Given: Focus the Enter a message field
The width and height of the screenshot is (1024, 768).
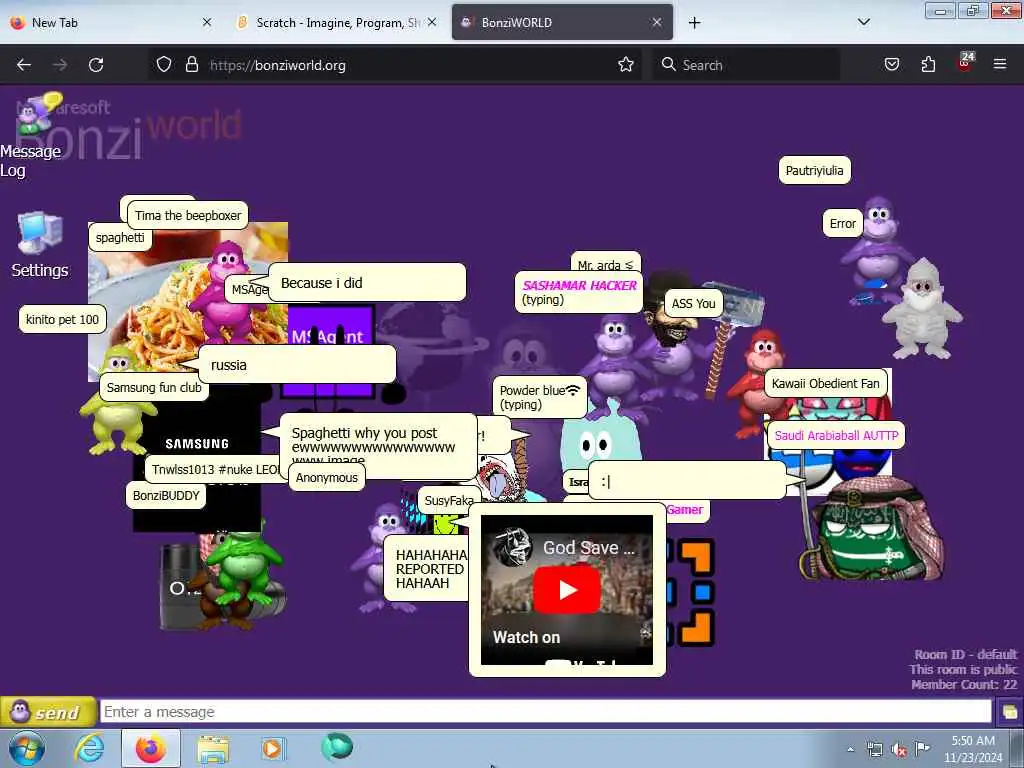Looking at the screenshot, I should coord(545,712).
